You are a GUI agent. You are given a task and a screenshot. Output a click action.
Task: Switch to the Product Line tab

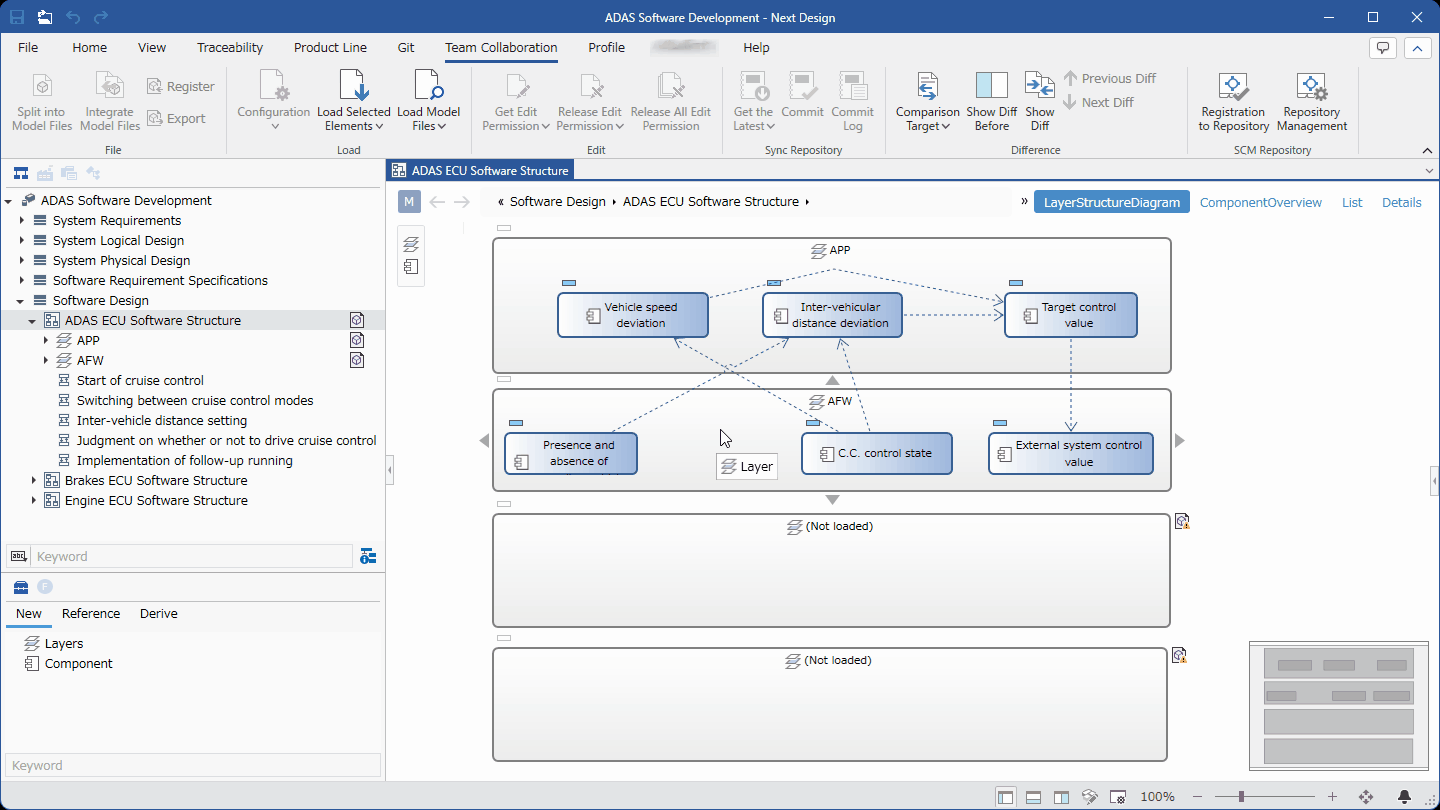330,47
